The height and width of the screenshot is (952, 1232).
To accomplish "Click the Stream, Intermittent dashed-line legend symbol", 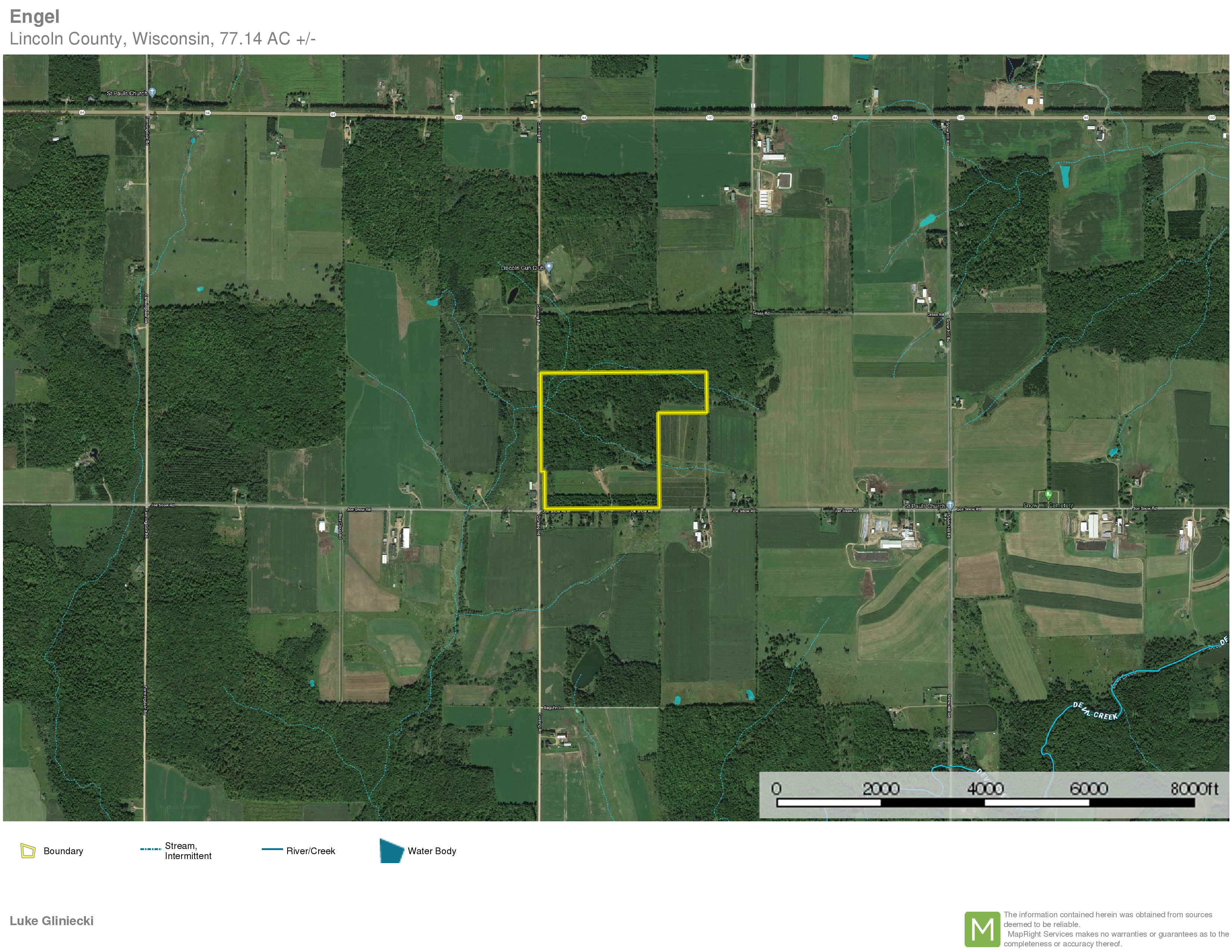I will (x=150, y=849).
